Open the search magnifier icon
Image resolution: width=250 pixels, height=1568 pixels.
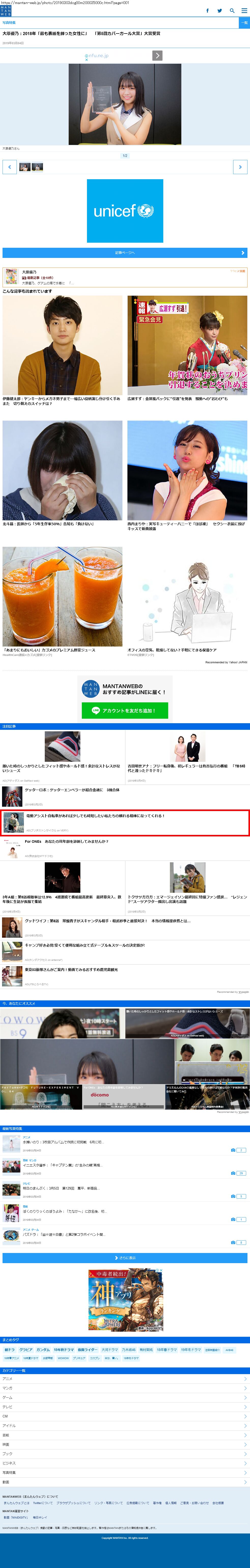point(232,10)
